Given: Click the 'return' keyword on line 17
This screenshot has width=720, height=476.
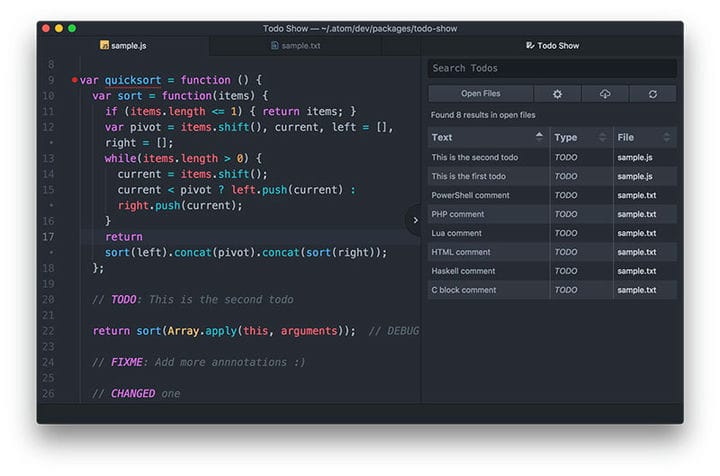Looking at the screenshot, I should (x=124, y=237).
